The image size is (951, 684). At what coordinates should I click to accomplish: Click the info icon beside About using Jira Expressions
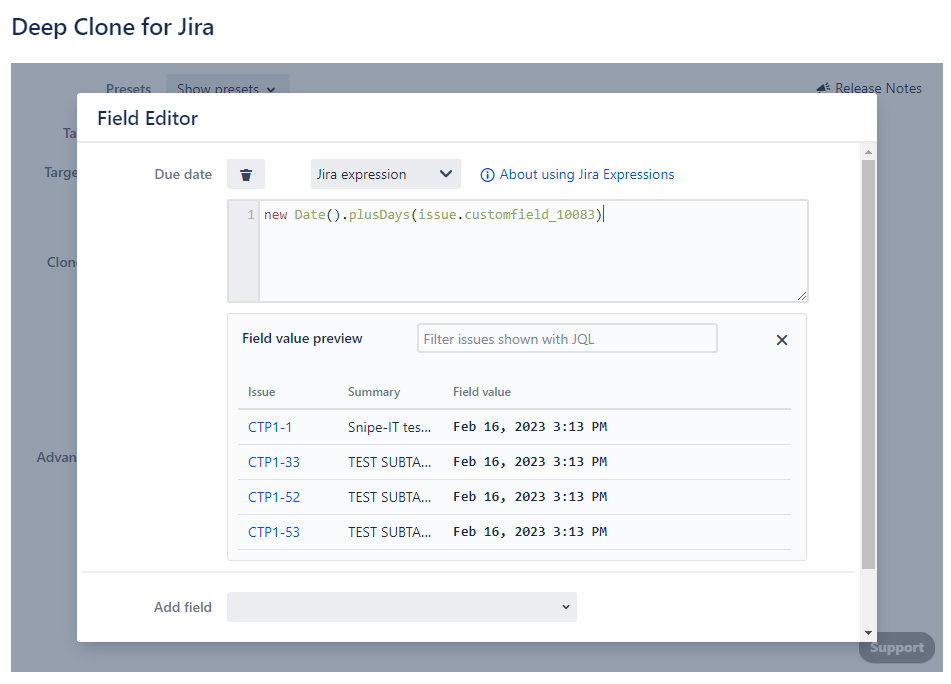pyautogui.click(x=487, y=175)
